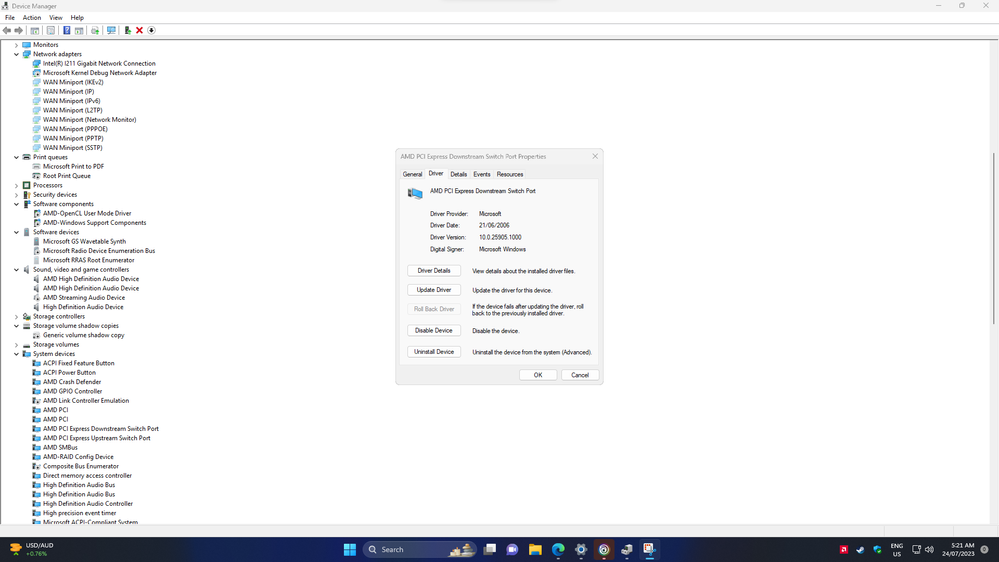The width and height of the screenshot is (999, 562).
Task: Expand the Storage volumes category
Action: tap(17, 345)
